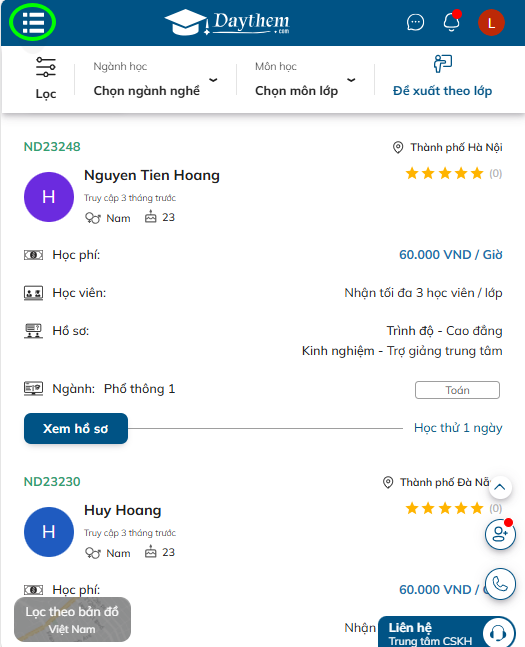525x647 pixels.
Task: Click the Học thử 1 ngày link
Action: (458, 428)
